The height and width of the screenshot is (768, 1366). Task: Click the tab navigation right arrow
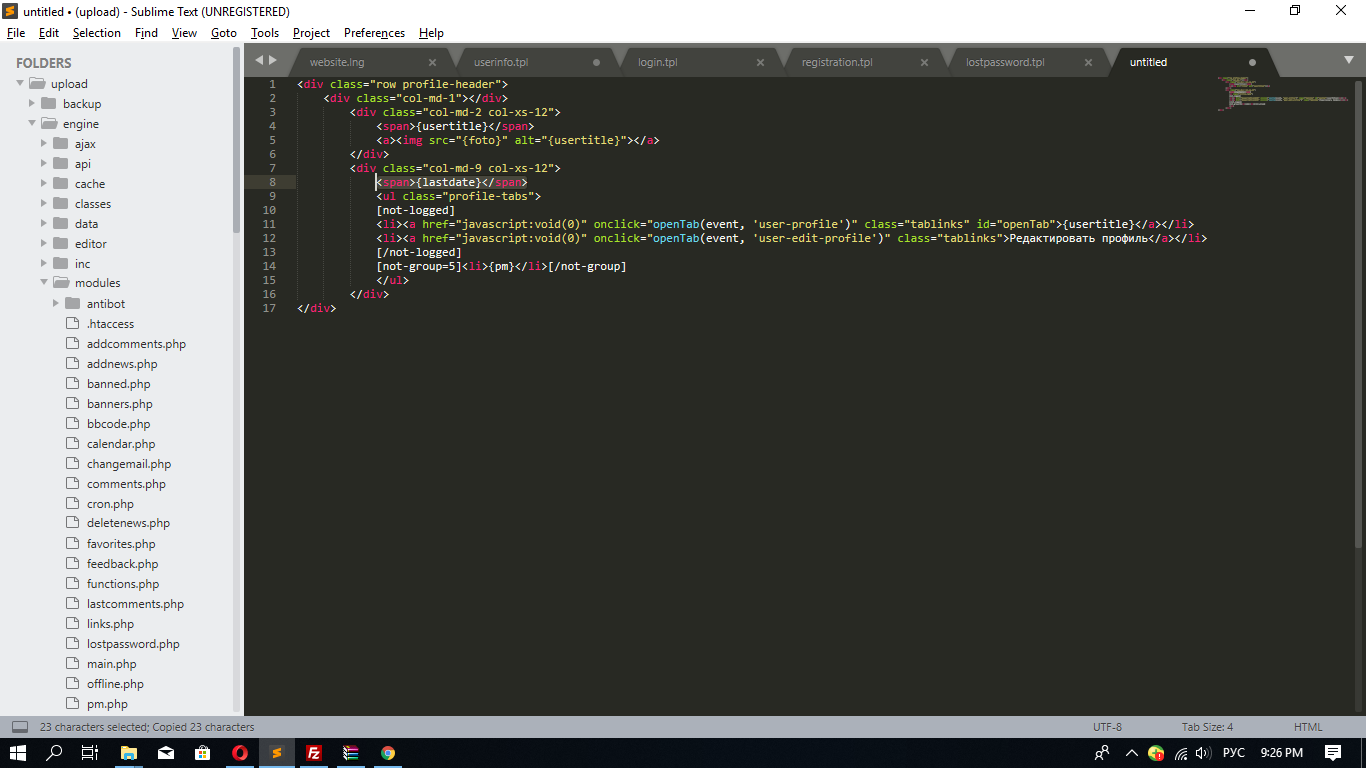pos(273,60)
